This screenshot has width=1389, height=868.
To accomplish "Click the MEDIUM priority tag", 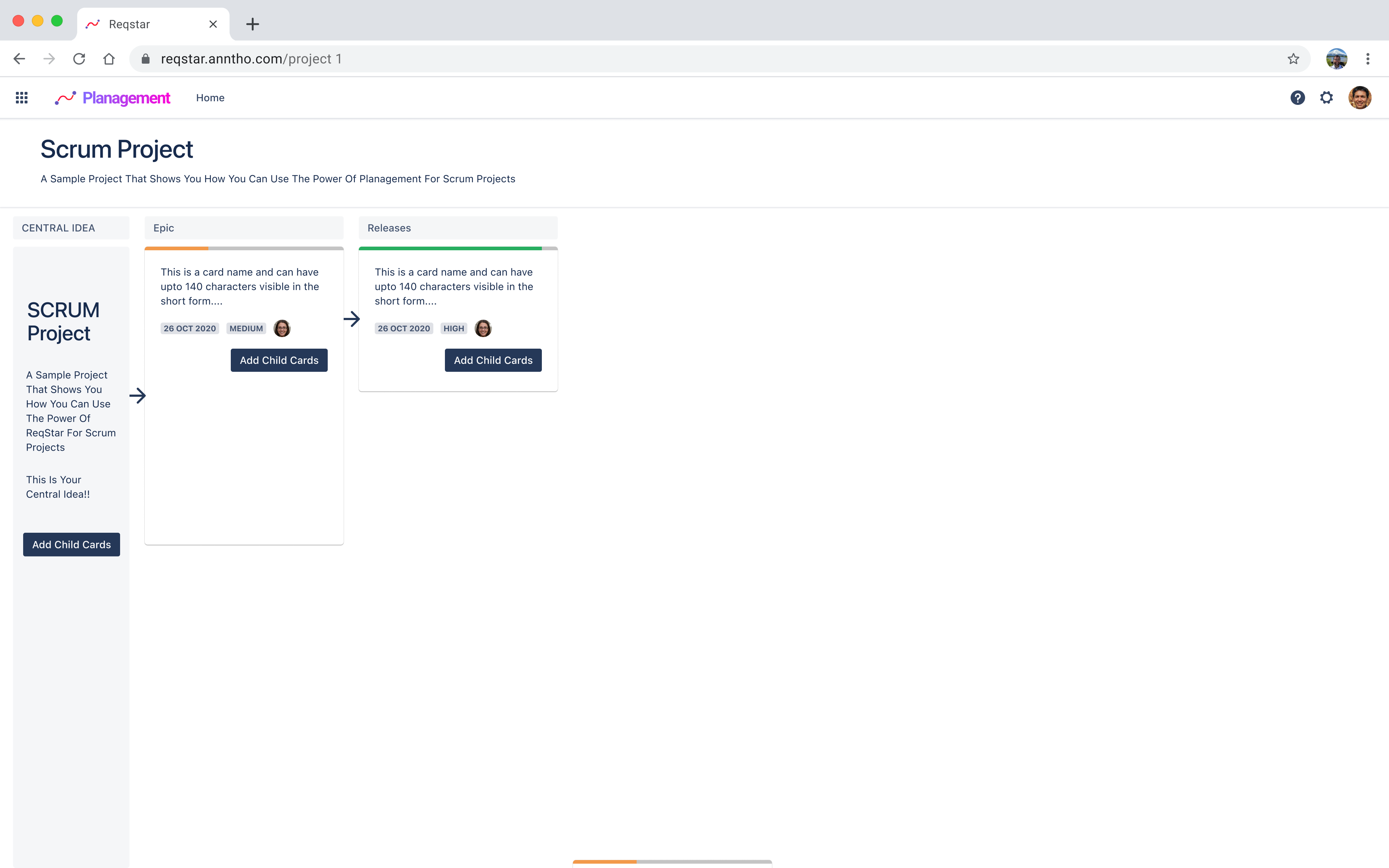I will (x=246, y=328).
